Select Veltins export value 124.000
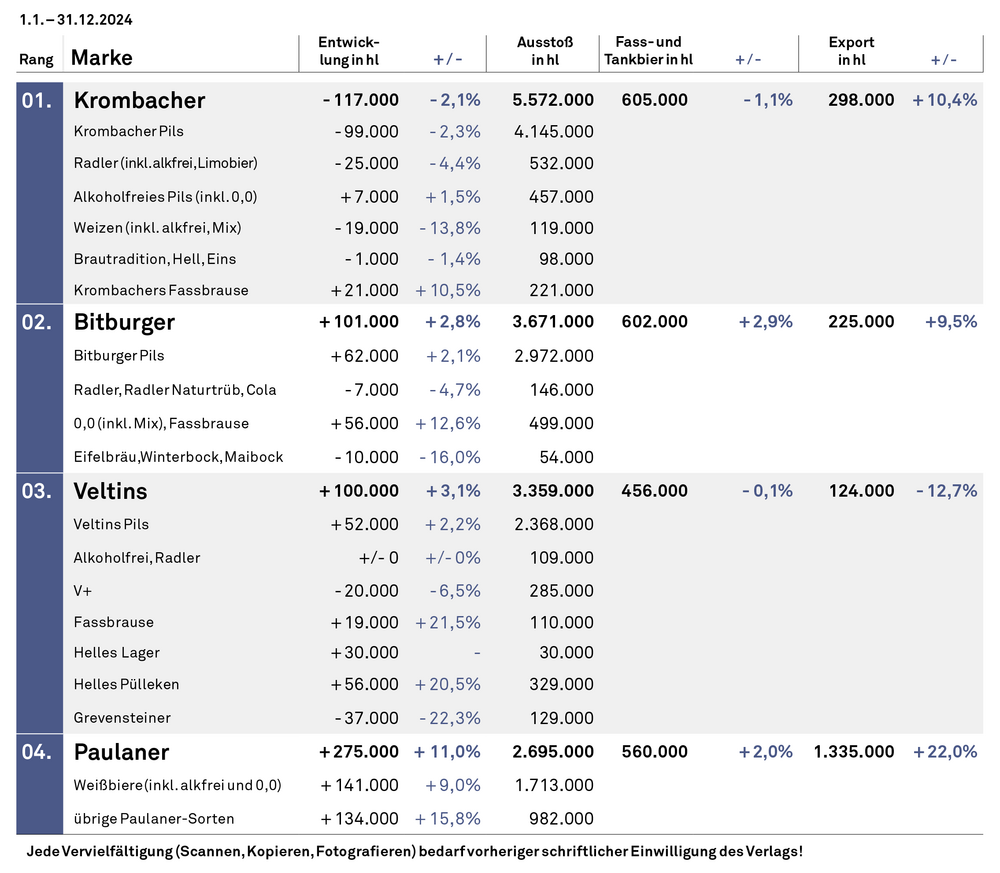The width and height of the screenshot is (1000, 873). pyautogui.click(x=861, y=491)
